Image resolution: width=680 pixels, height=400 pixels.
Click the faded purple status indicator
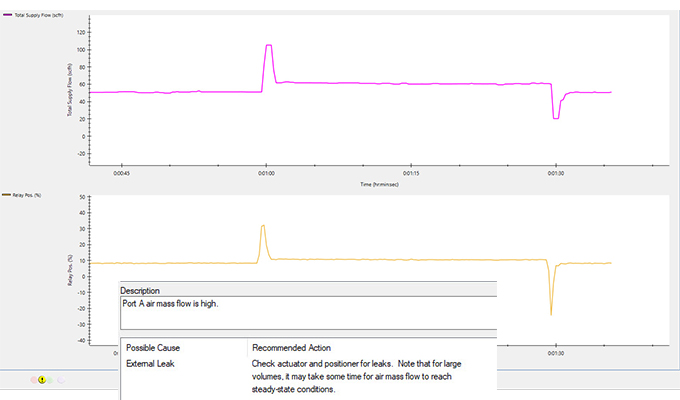[x=61, y=379]
